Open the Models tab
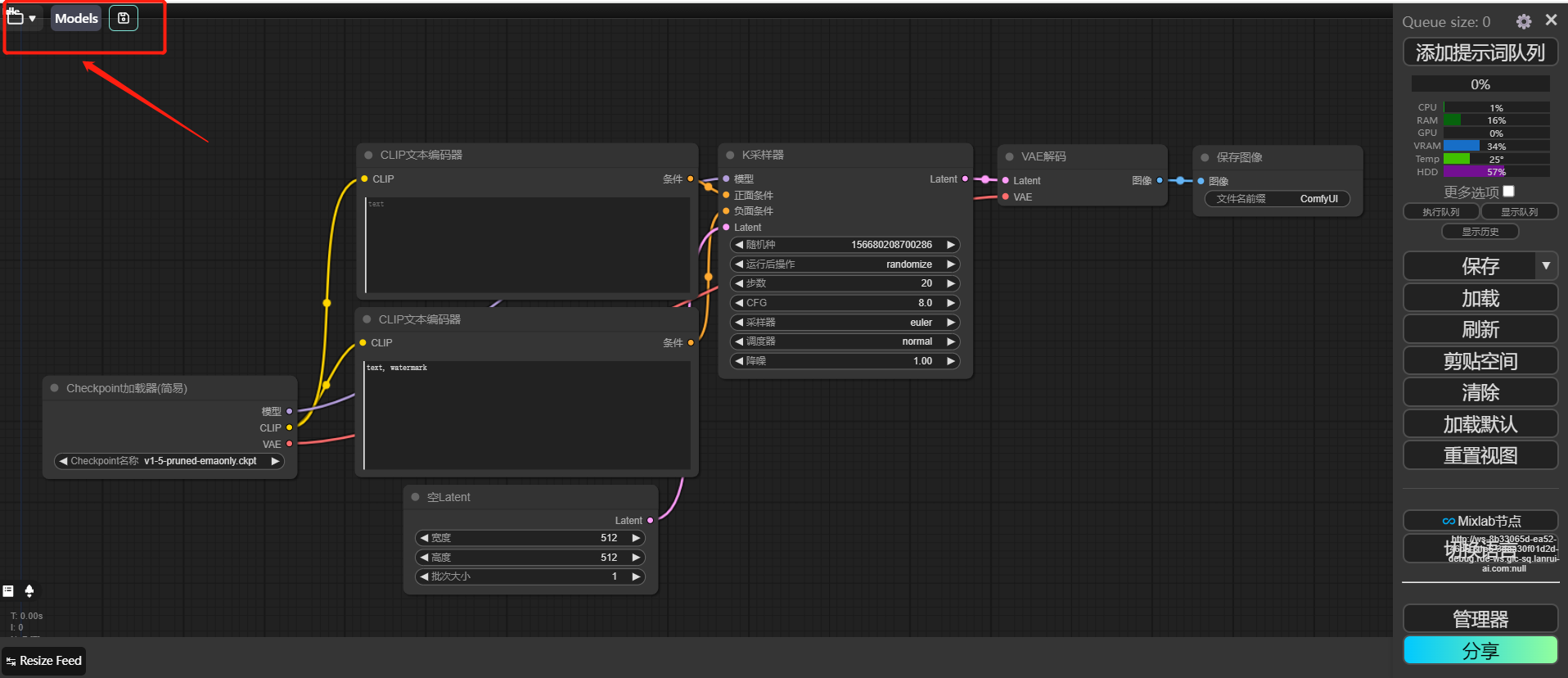The width and height of the screenshot is (1568, 678). pos(76,18)
